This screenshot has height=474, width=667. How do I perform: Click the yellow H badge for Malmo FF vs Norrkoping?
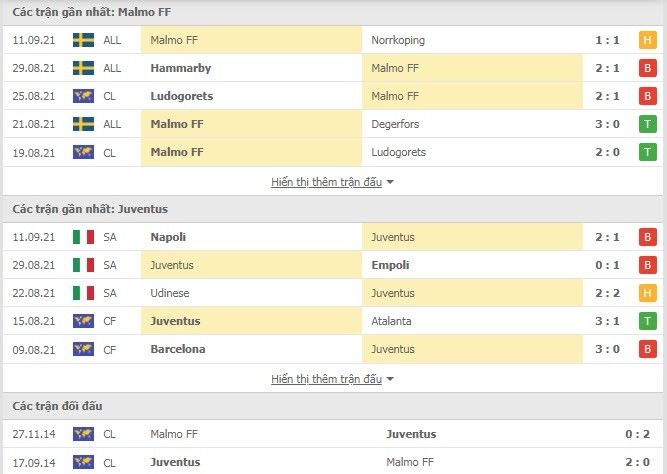pos(647,40)
